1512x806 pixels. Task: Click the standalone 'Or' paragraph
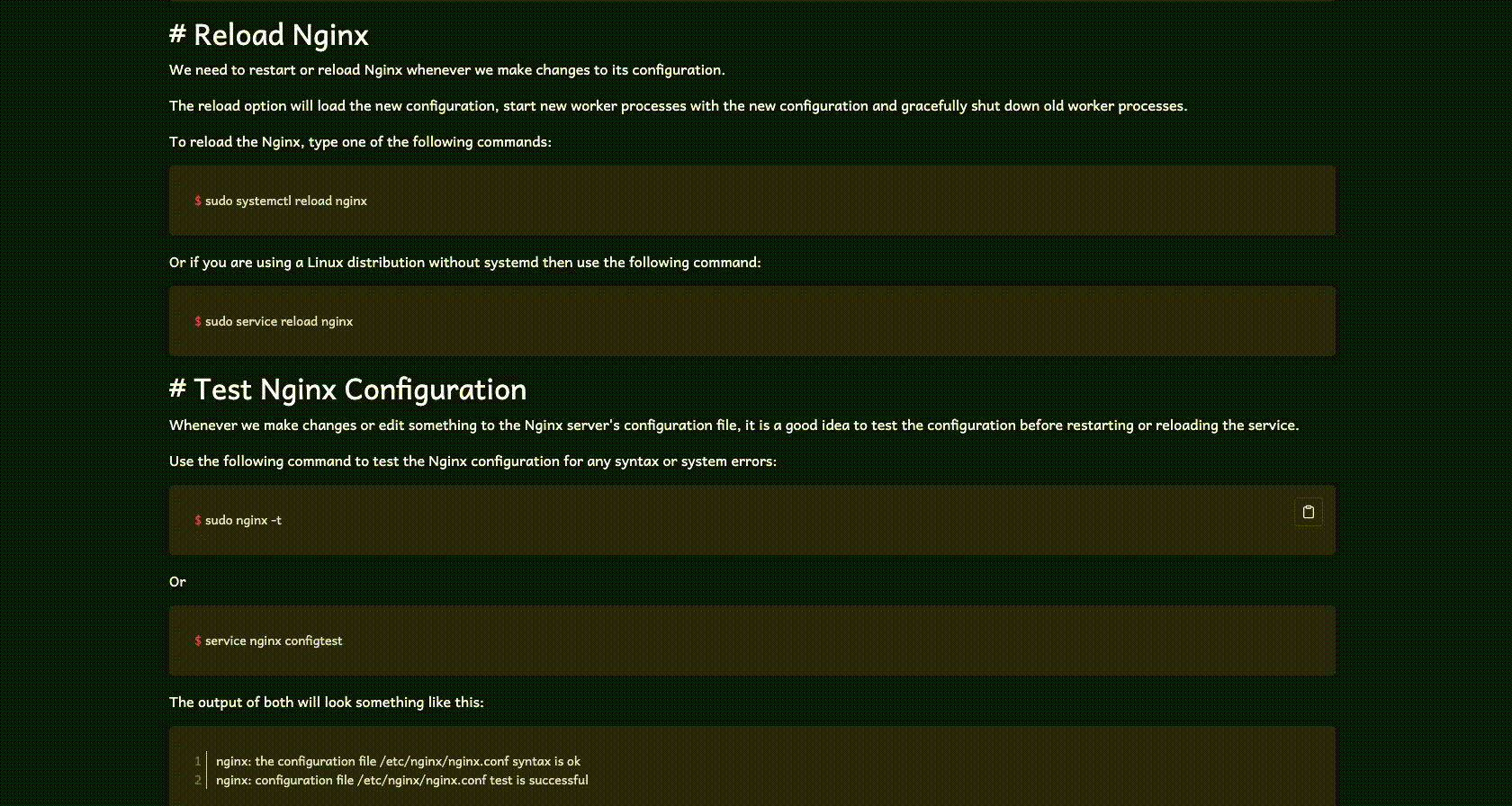click(177, 581)
